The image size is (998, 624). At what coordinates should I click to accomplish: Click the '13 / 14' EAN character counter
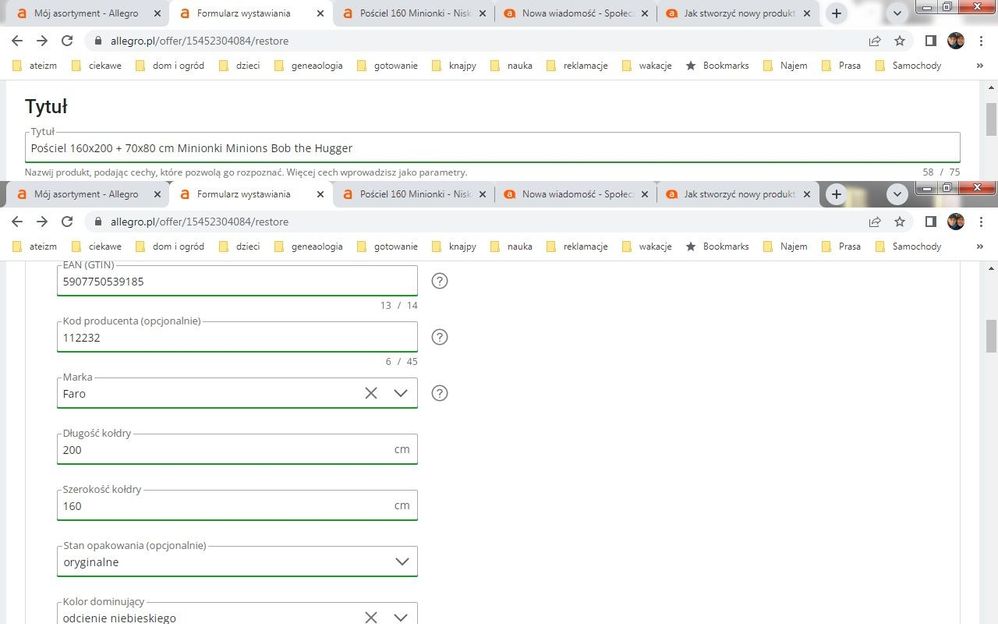point(398,306)
